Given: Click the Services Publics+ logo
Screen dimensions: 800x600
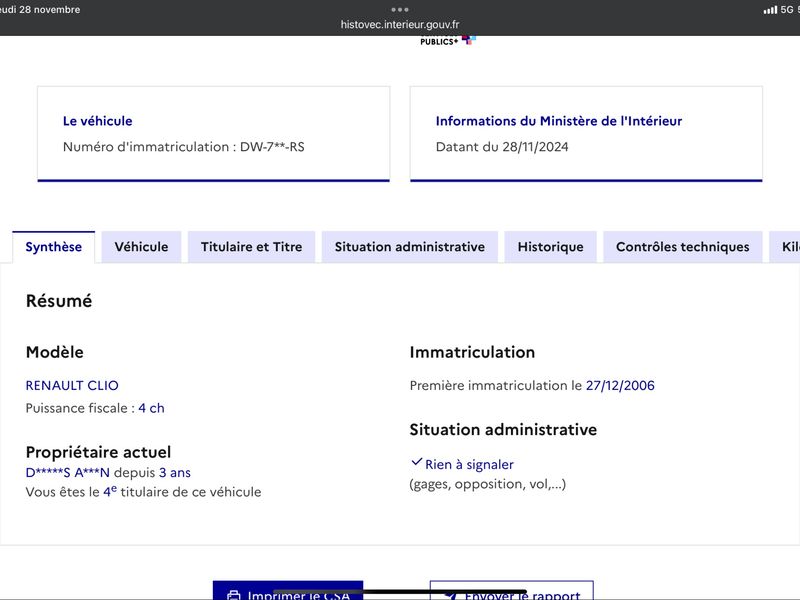Looking at the screenshot, I should pos(447,40).
